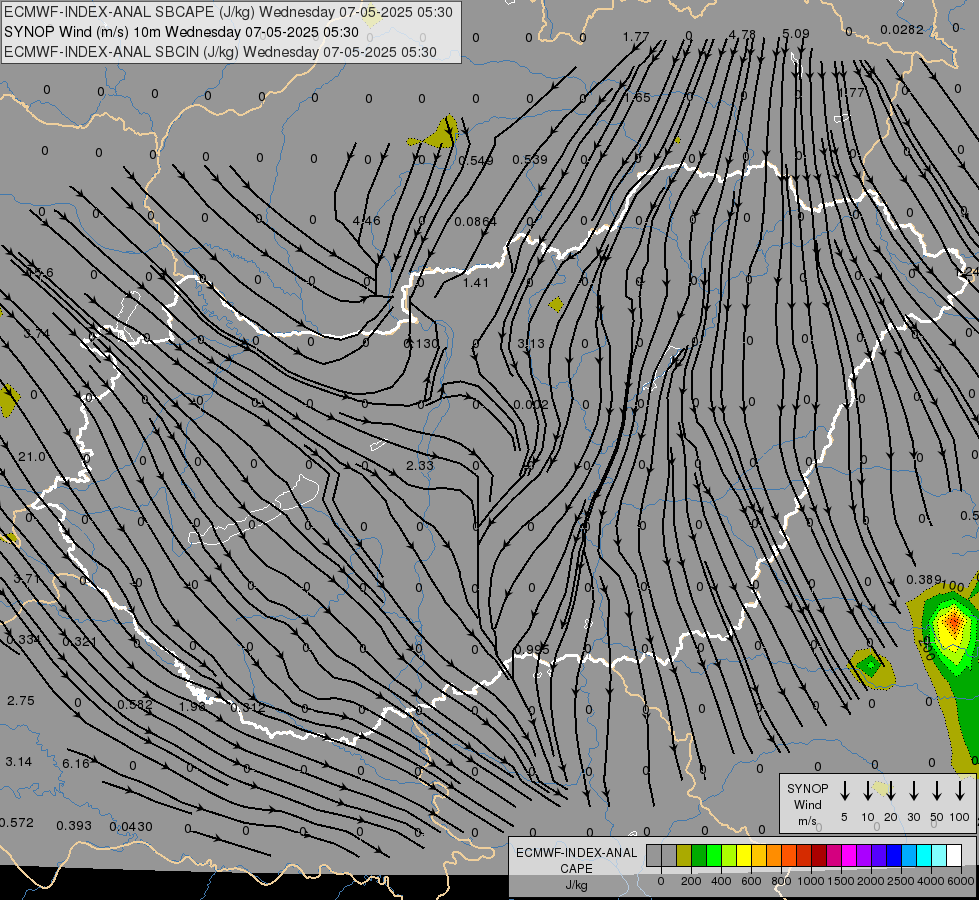Image resolution: width=979 pixels, height=900 pixels.
Task: Click the map value 0.582
Action: pos(135,705)
